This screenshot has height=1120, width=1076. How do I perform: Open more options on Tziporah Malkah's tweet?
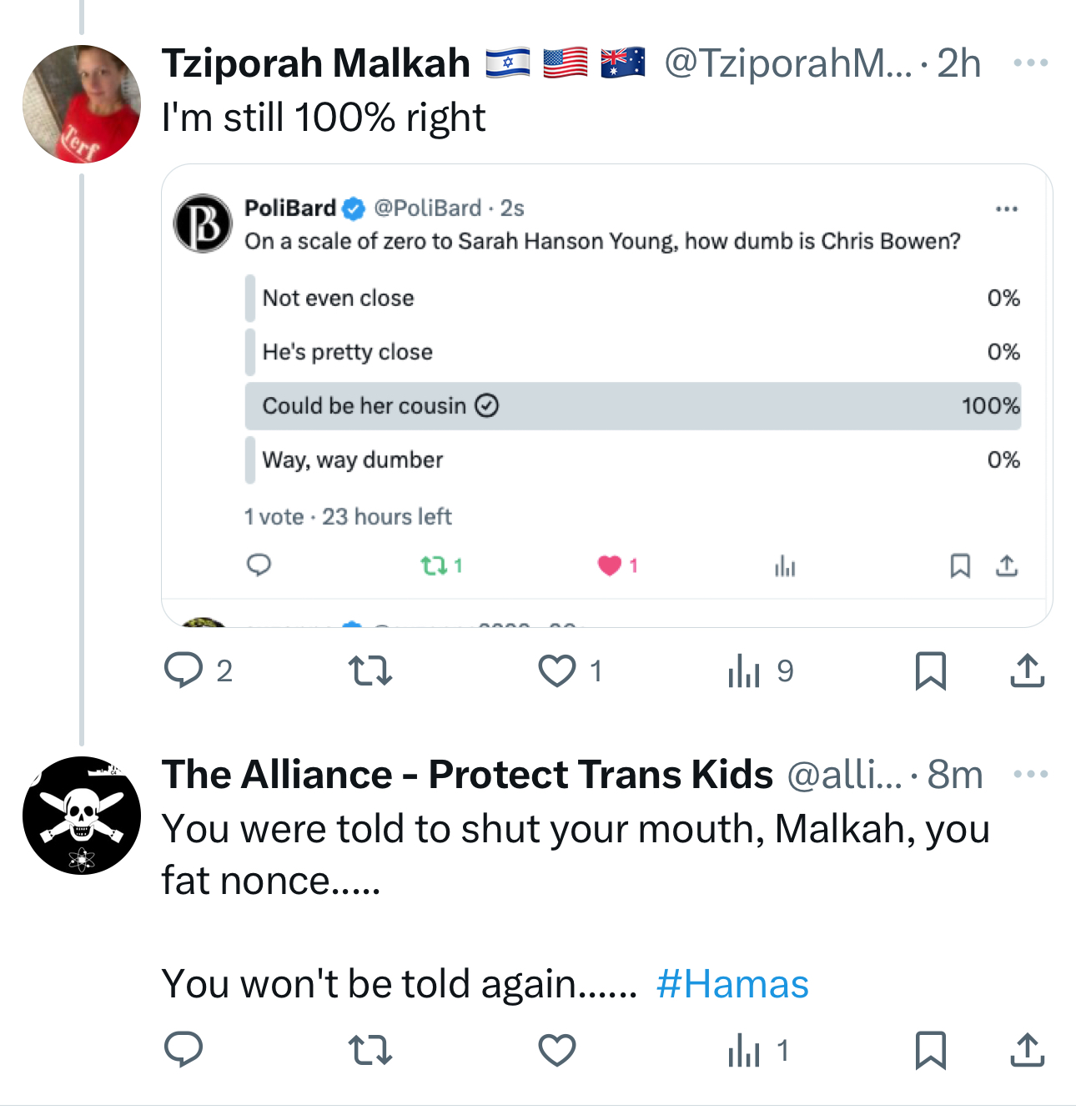point(1031,63)
